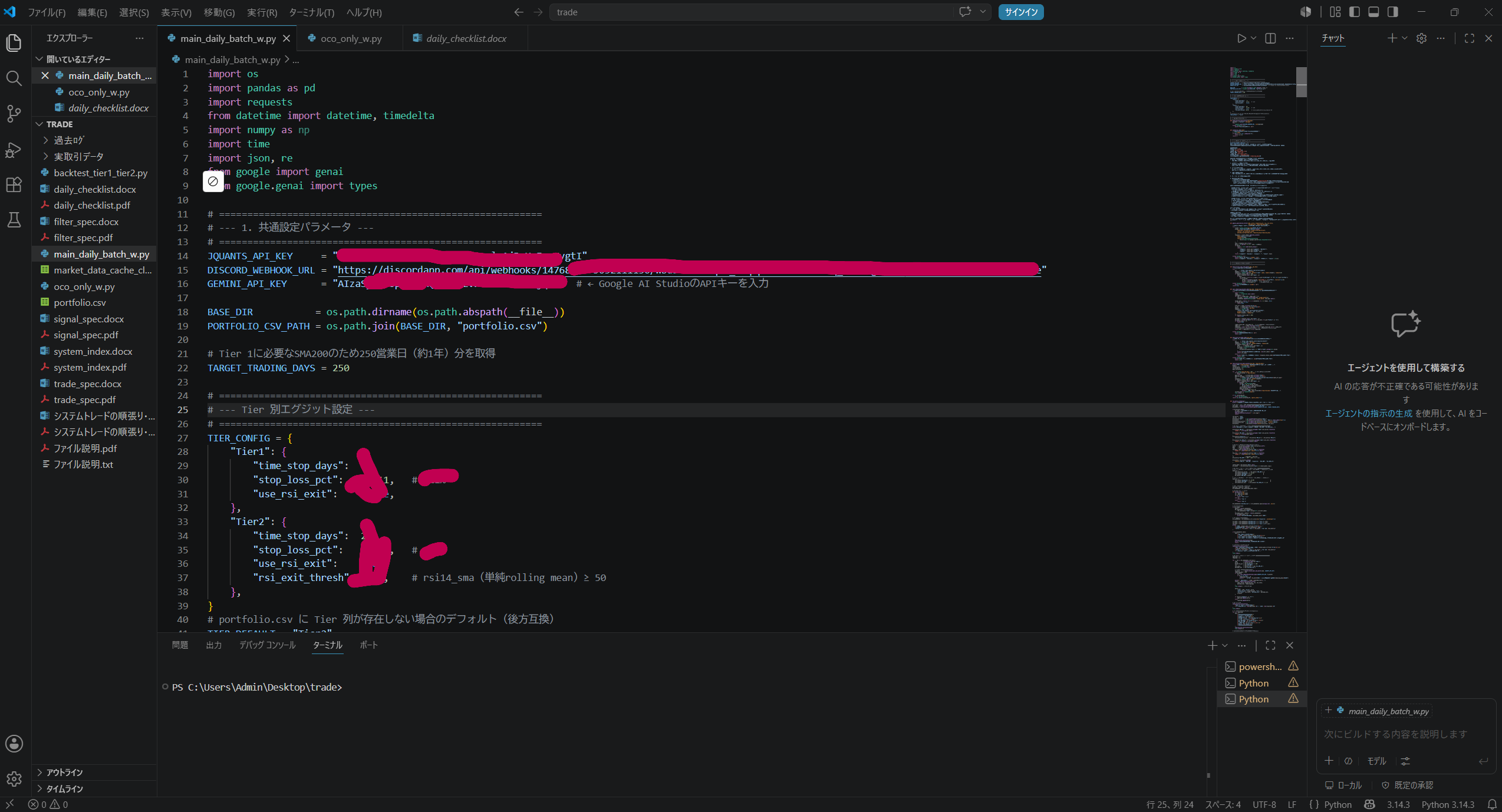1502x812 pixels.
Task: Maximize the terminal panel size
Action: tap(1270, 645)
